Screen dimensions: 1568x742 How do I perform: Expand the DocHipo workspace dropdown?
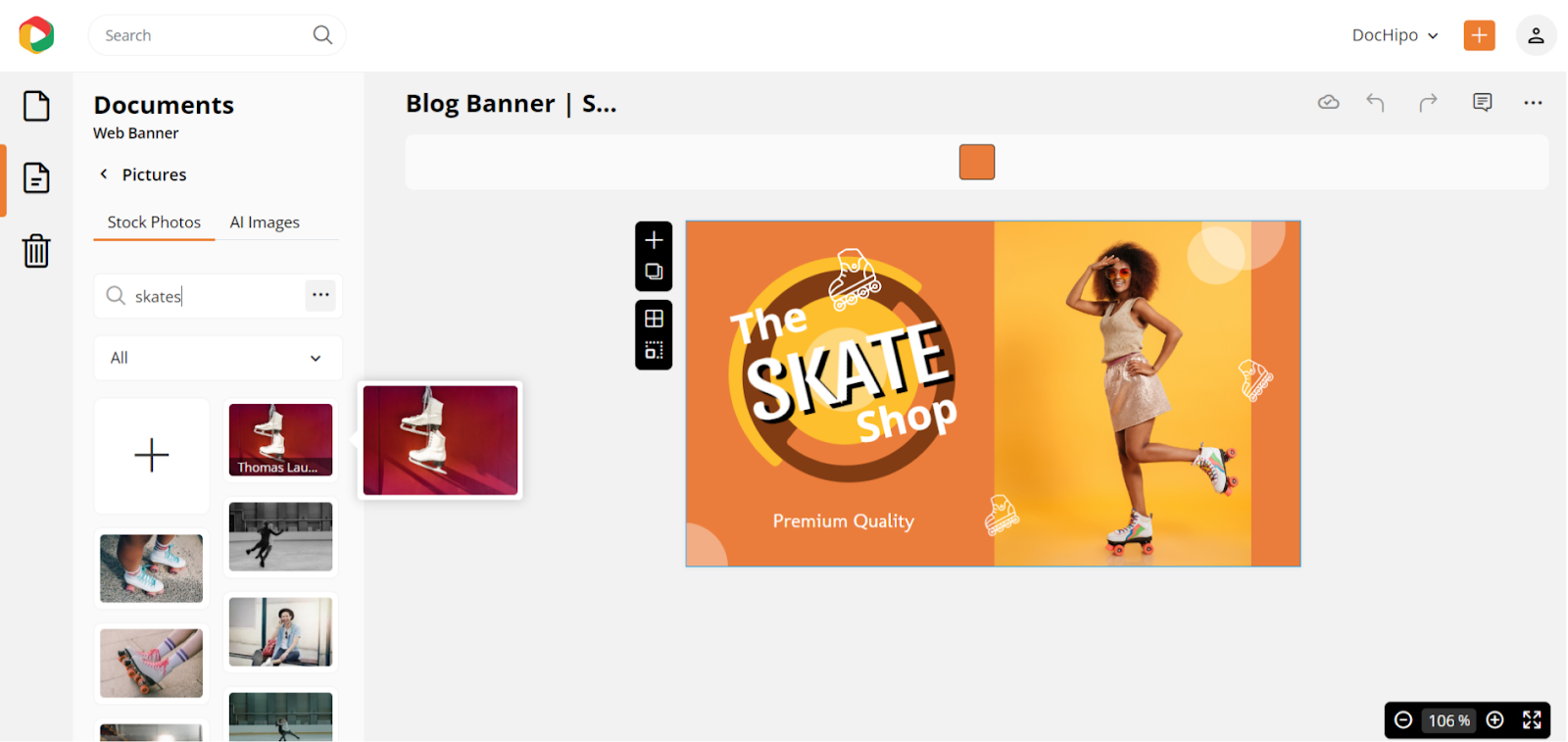point(1396,35)
